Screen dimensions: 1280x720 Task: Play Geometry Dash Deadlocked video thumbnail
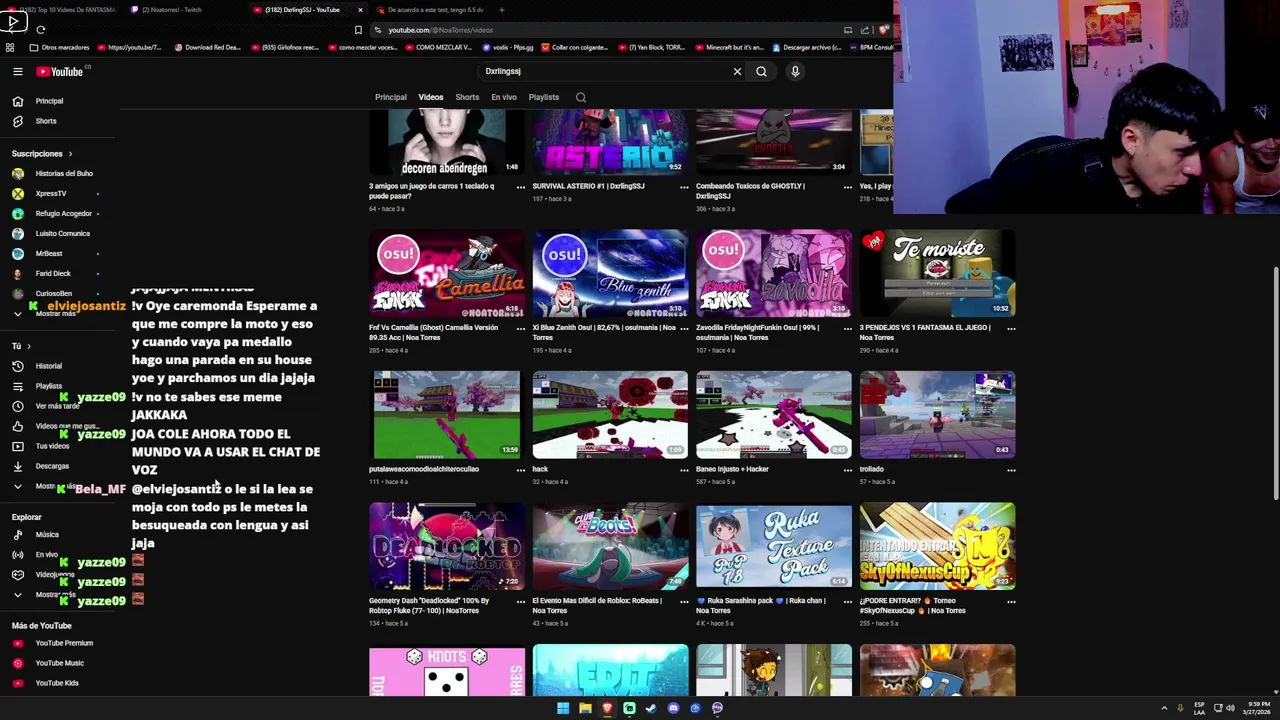[x=447, y=547]
